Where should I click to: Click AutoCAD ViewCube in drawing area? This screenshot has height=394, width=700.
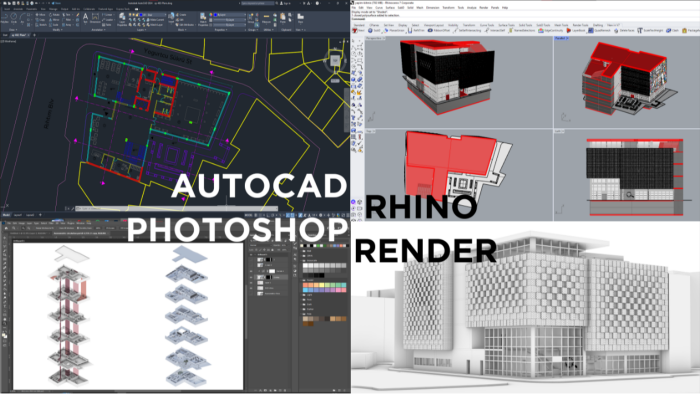point(335,60)
